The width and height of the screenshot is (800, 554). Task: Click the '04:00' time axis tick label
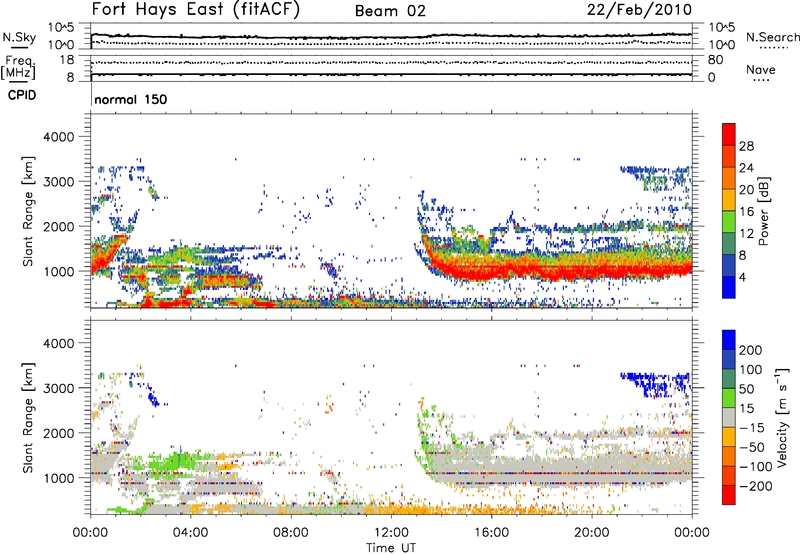pyautogui.click(x=190, y=533)
